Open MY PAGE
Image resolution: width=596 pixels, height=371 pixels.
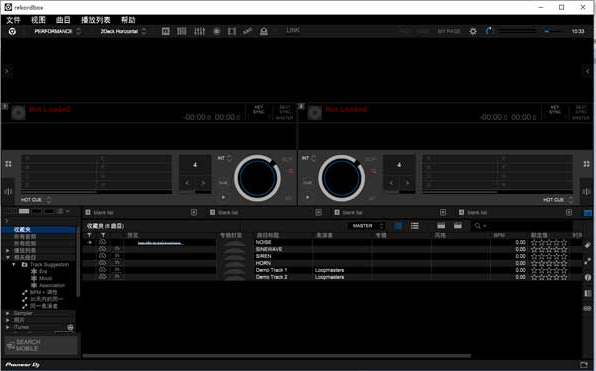[449, 31]
